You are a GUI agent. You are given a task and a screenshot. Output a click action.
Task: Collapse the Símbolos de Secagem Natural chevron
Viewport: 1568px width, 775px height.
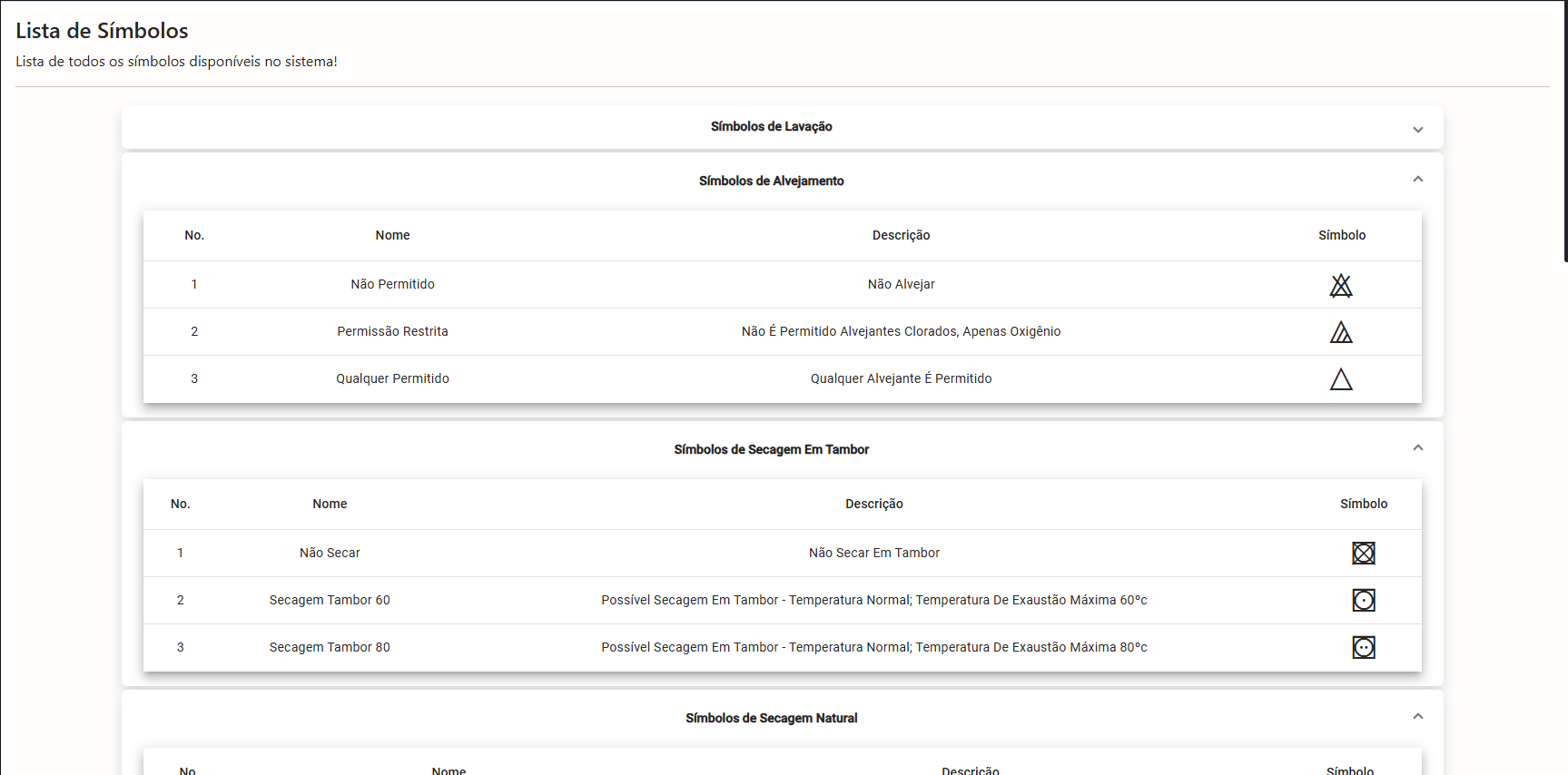(1417, 717)
